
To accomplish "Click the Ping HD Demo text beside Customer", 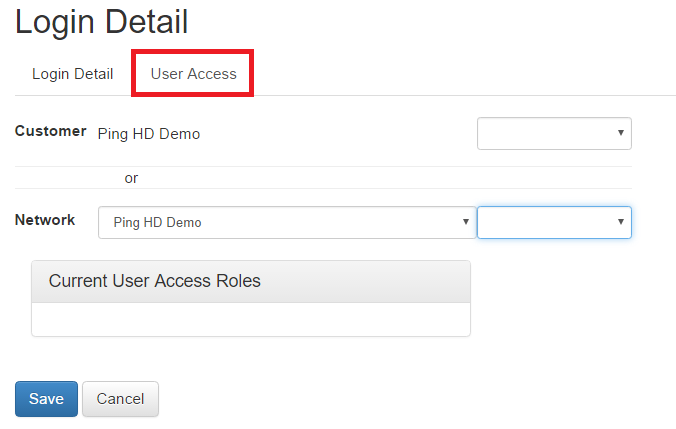I will (149, 134).
